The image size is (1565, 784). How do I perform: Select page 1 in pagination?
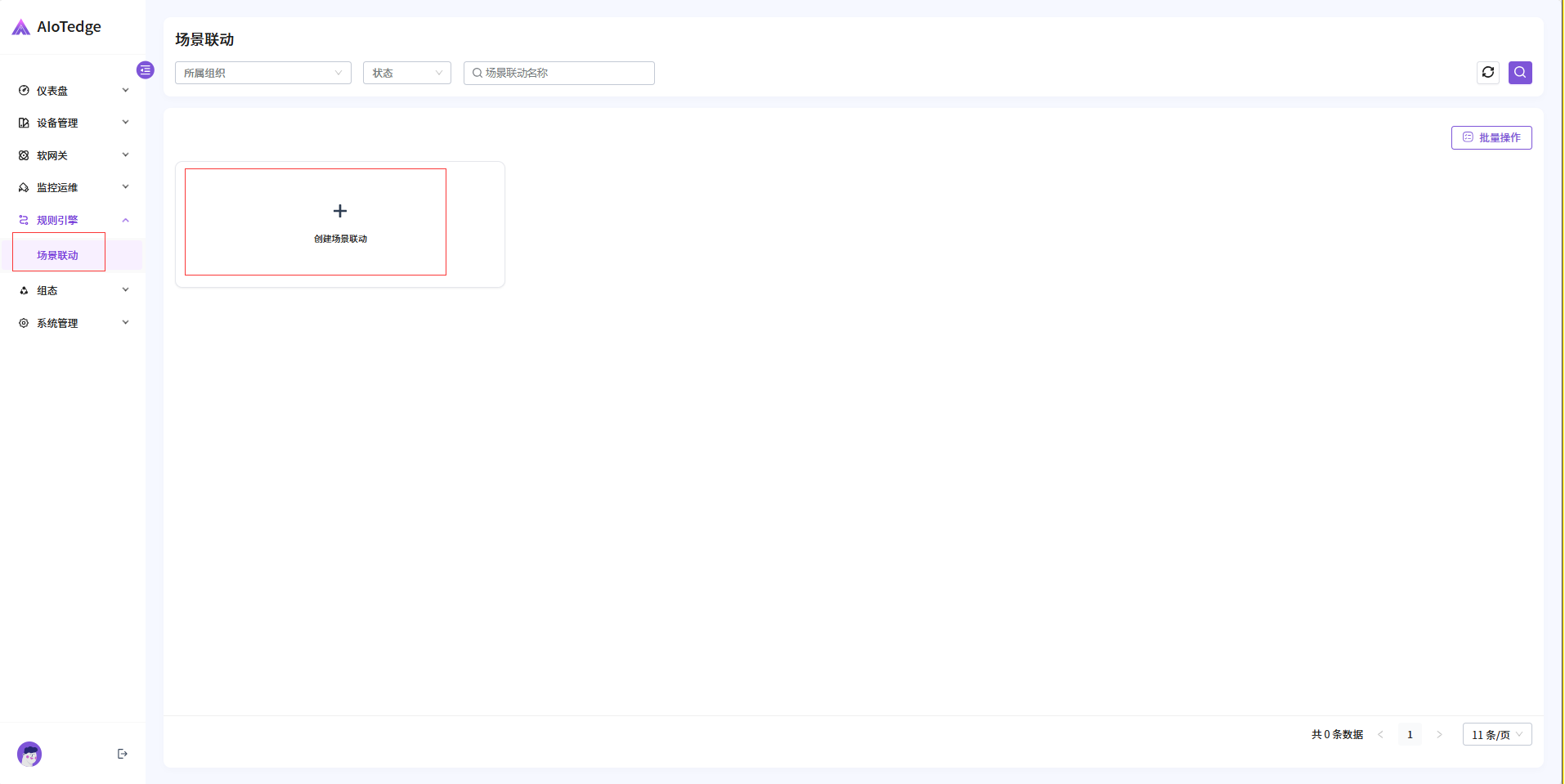[1410, 734]
